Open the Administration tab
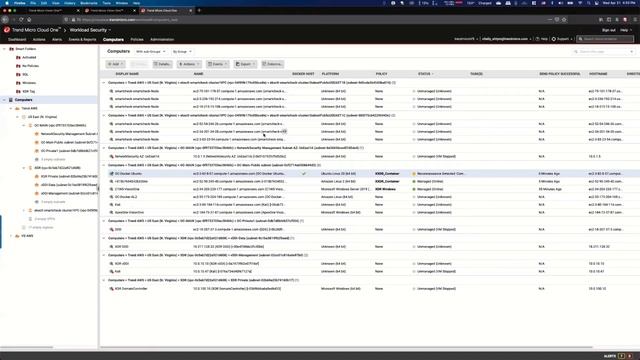The width and height of the screenshot is (640, 360). [x=162, y=40]
